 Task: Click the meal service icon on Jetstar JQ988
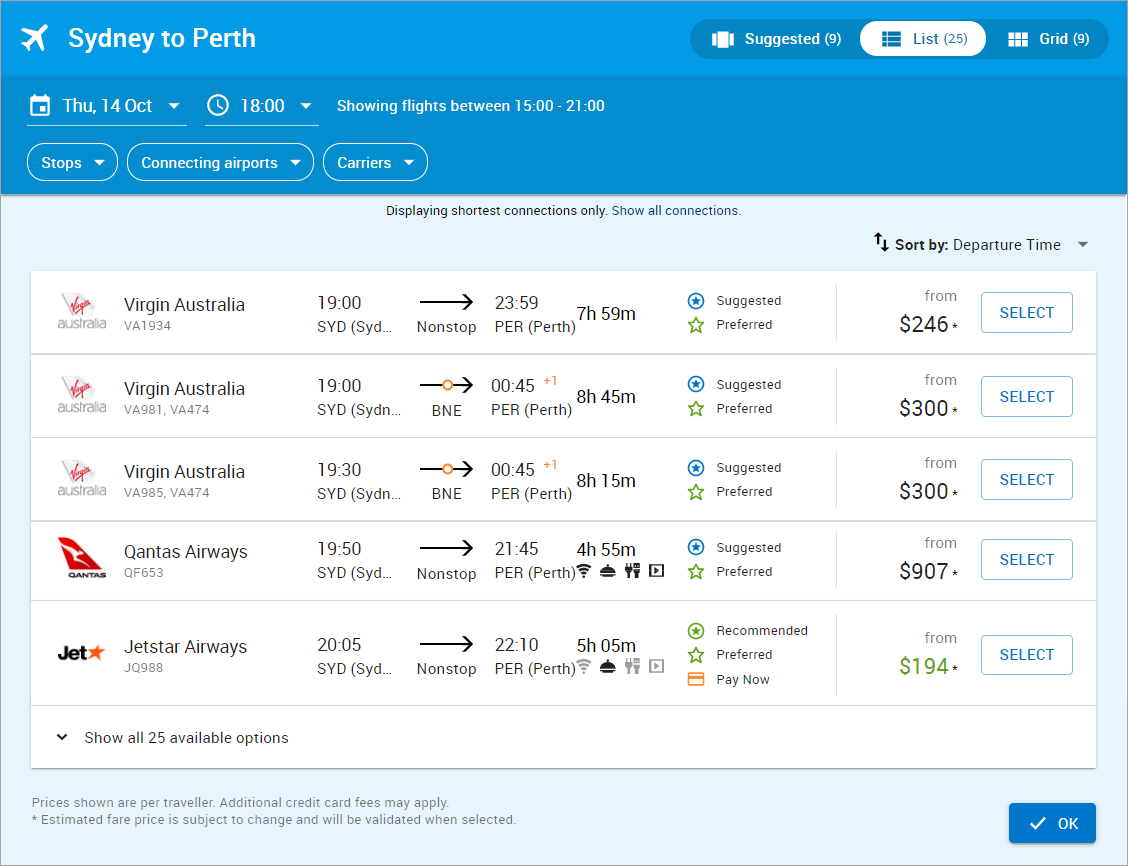coord(608,667)
